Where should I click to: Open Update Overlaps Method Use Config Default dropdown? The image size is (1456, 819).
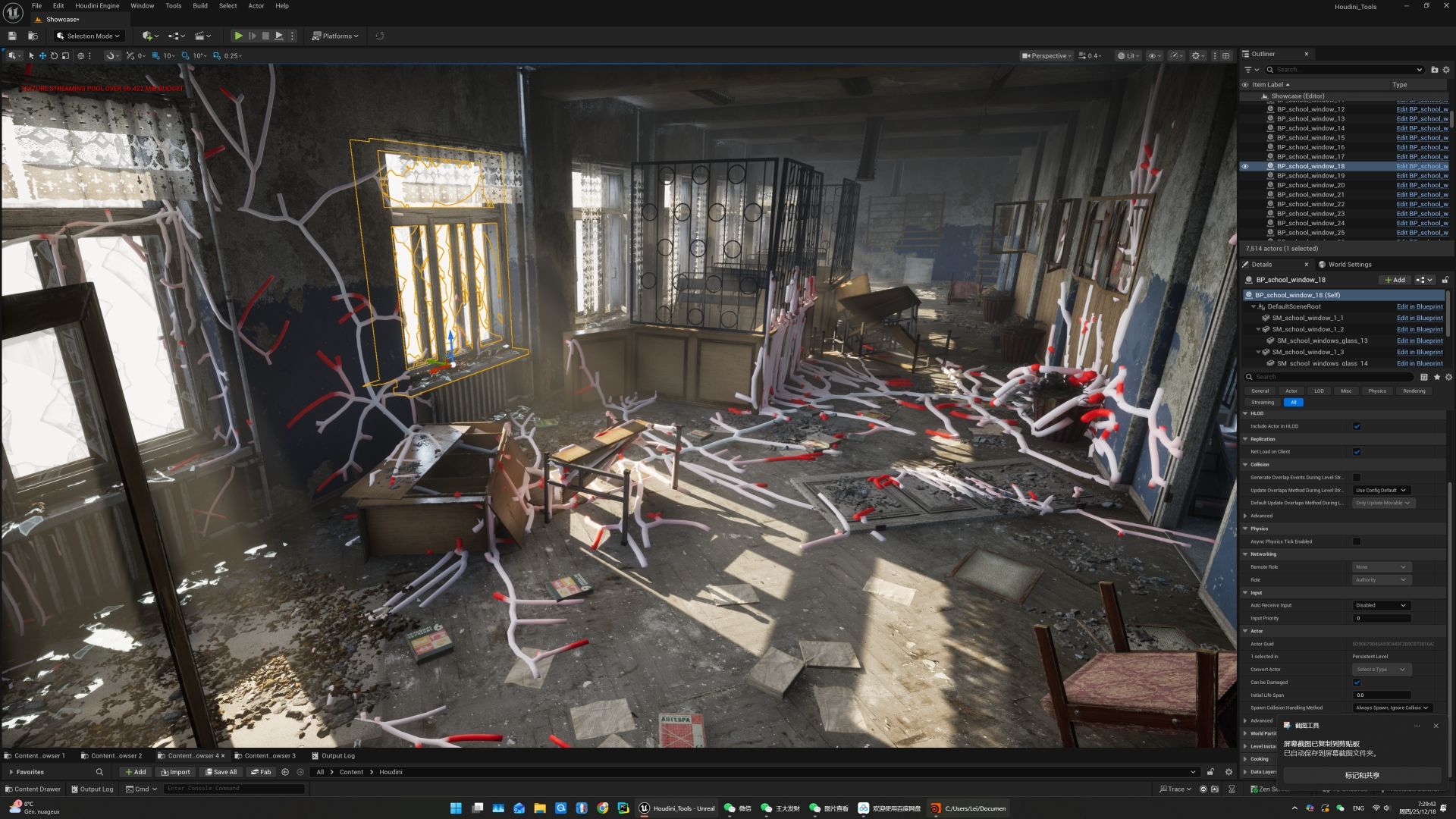click(1382, 490)
